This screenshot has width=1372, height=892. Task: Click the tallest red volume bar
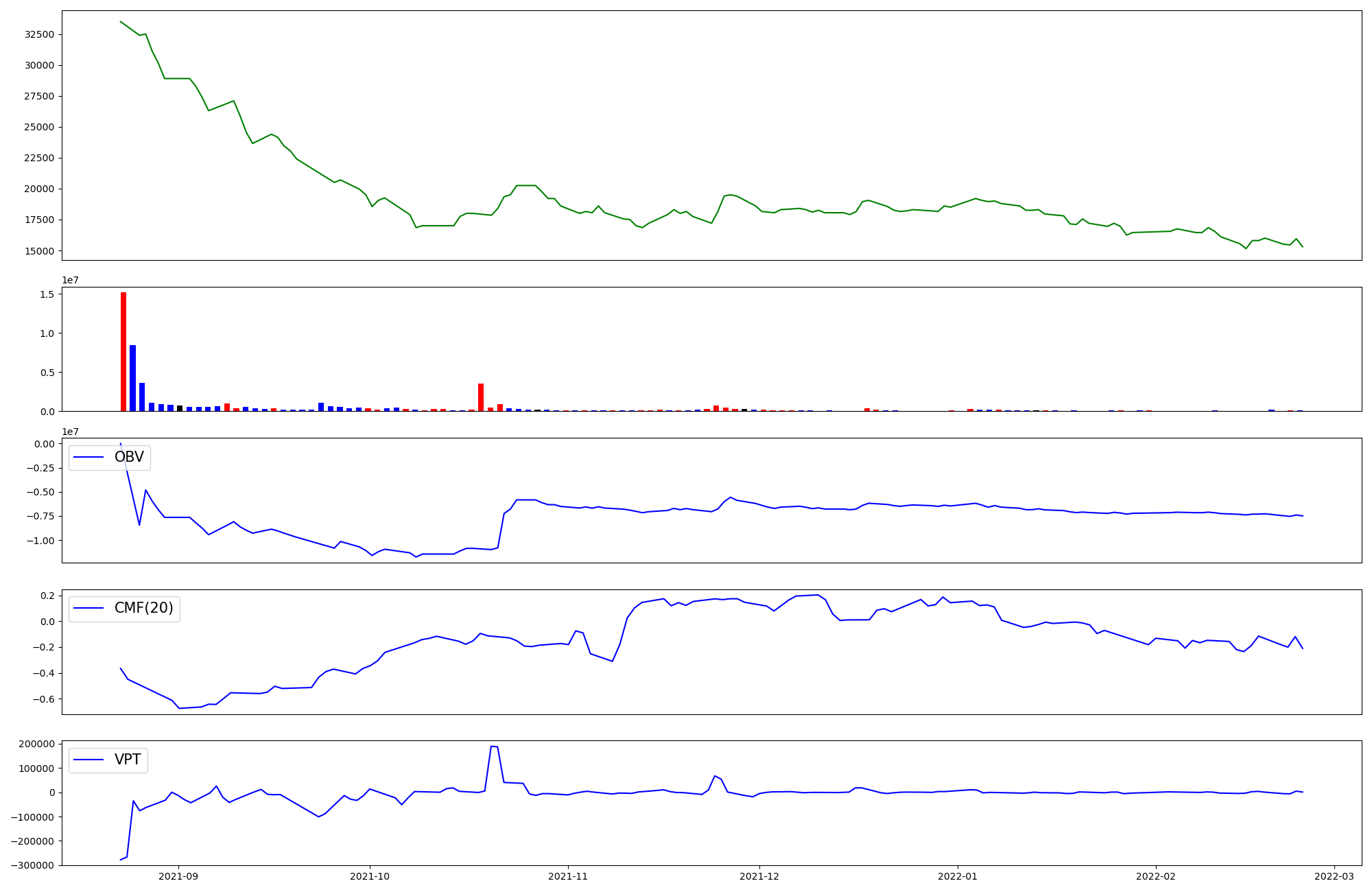pyautogui.click(x=123, y=351)
